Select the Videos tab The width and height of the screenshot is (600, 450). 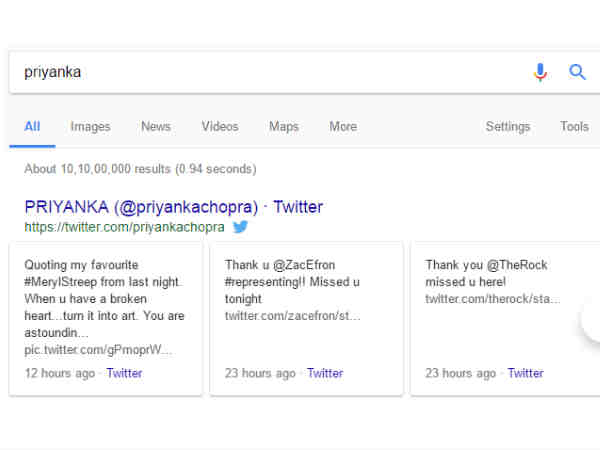pos(220,127)
